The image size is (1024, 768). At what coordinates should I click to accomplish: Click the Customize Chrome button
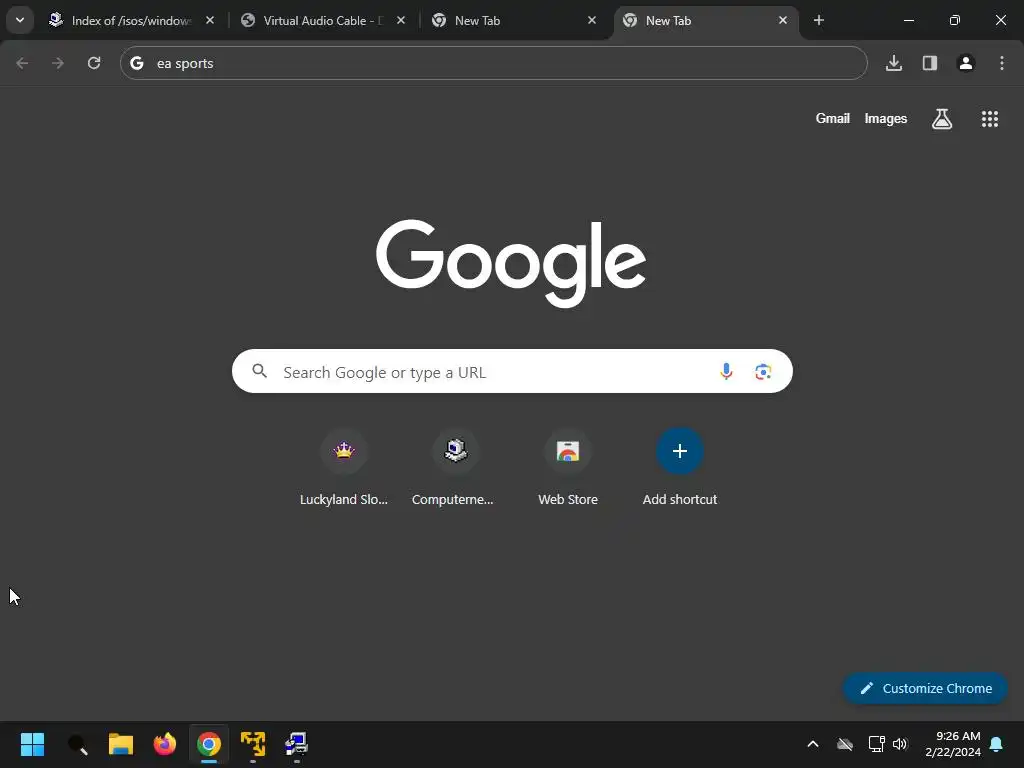(925, 688)
